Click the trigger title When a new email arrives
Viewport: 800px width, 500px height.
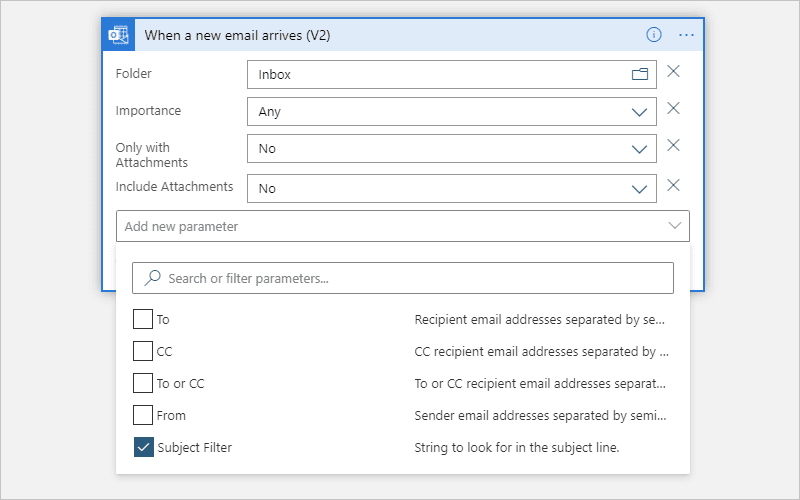point(237,35)
